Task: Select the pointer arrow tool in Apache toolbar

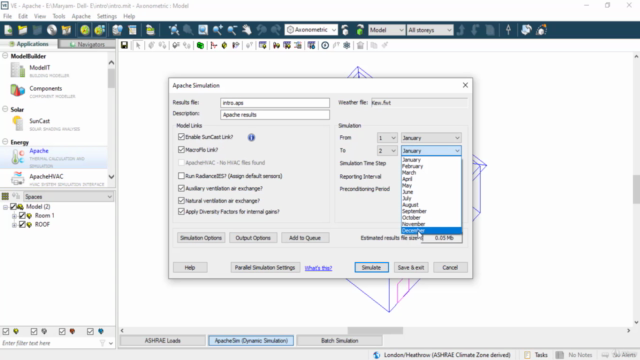Action: 138,45
